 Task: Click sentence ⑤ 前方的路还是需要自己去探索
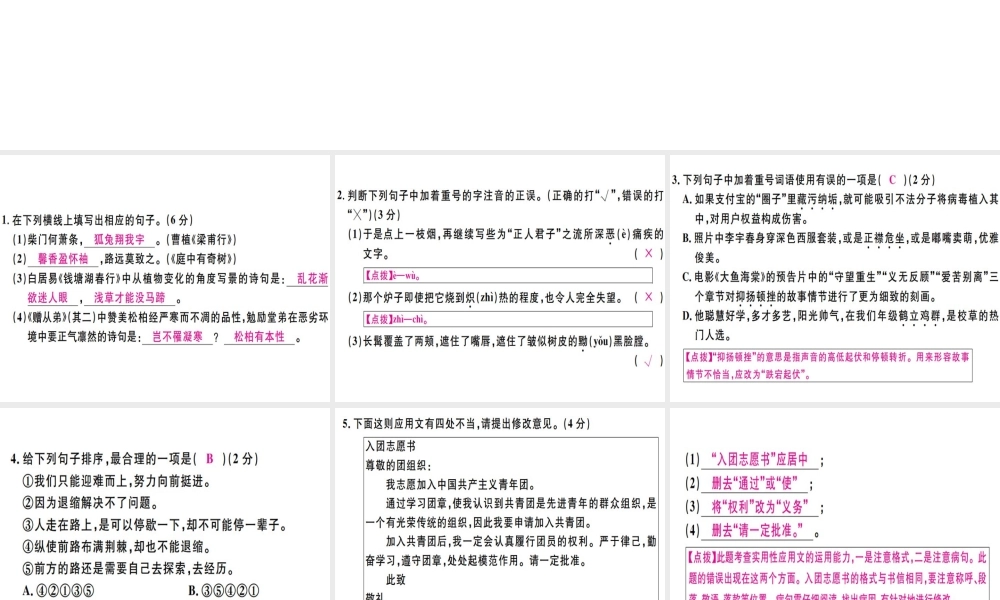129,569
